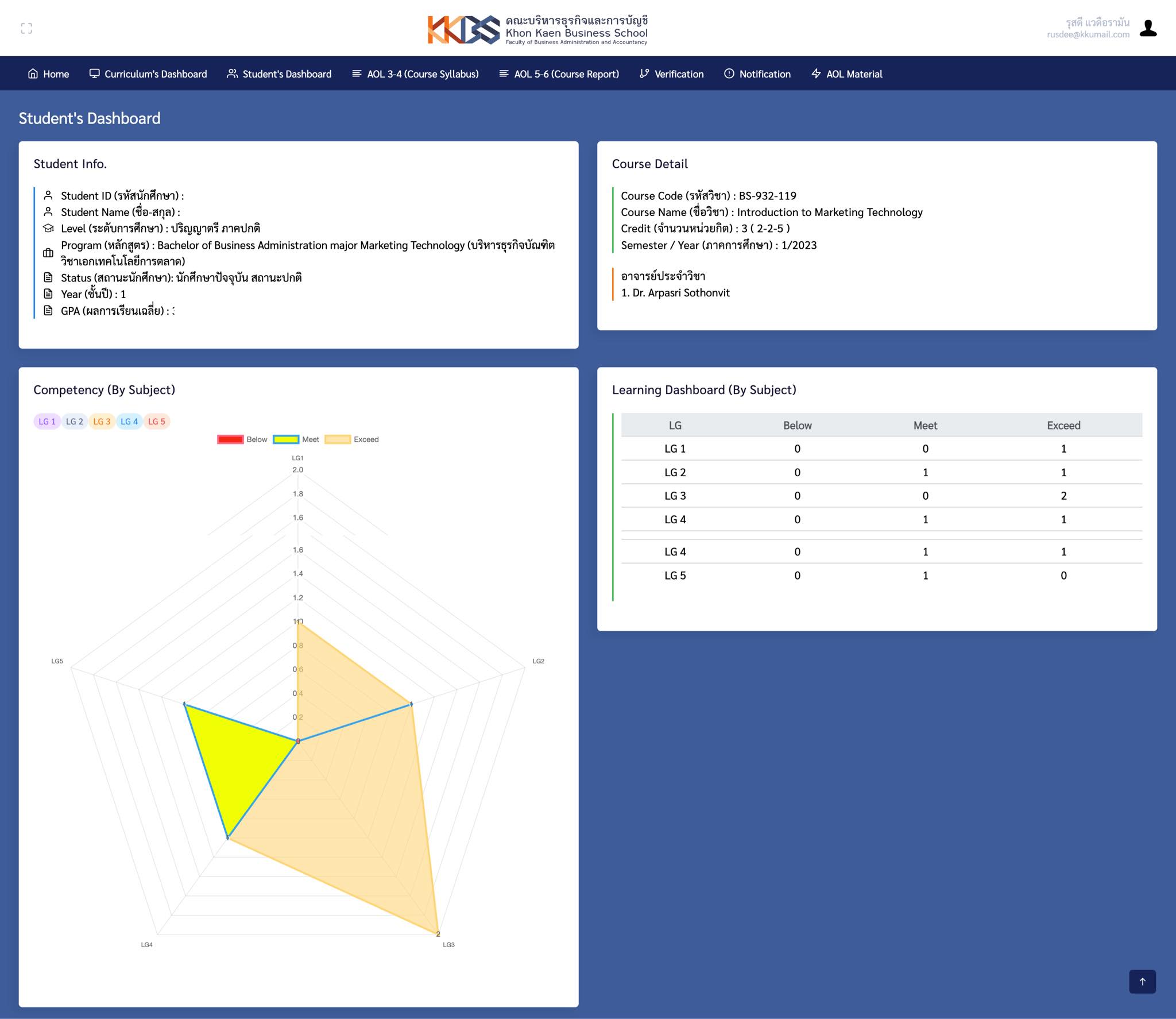Click the Semester / Year 1/2023 text

click(x=719, y=245)
